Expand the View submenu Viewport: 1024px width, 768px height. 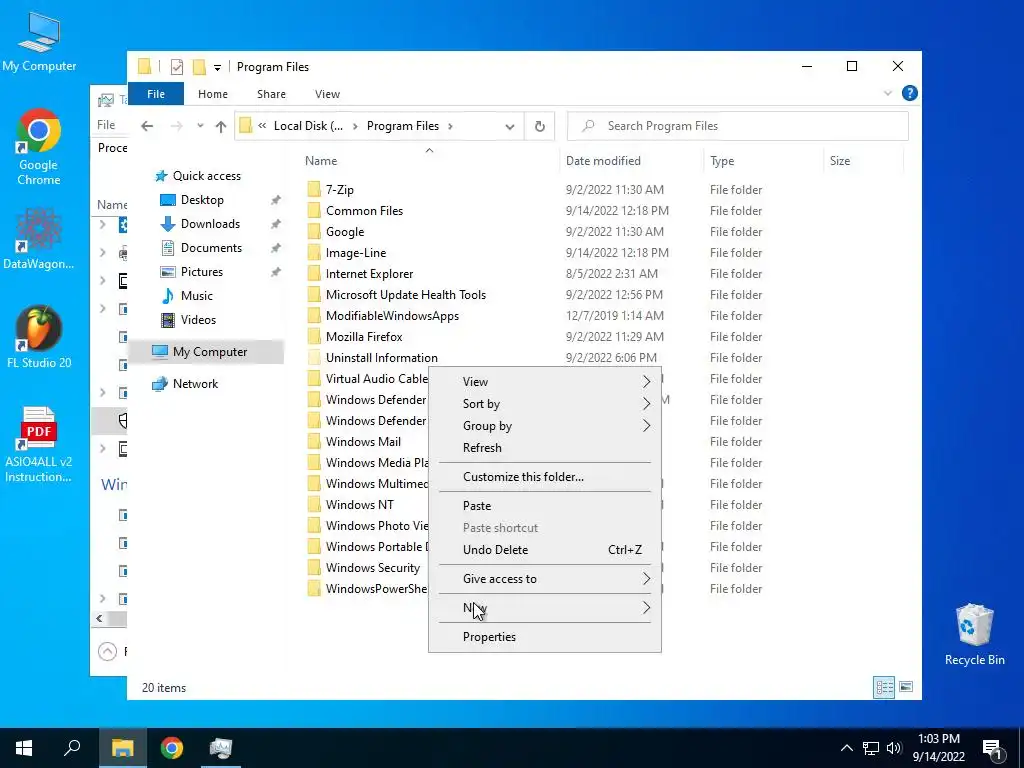tap(545, 381)
